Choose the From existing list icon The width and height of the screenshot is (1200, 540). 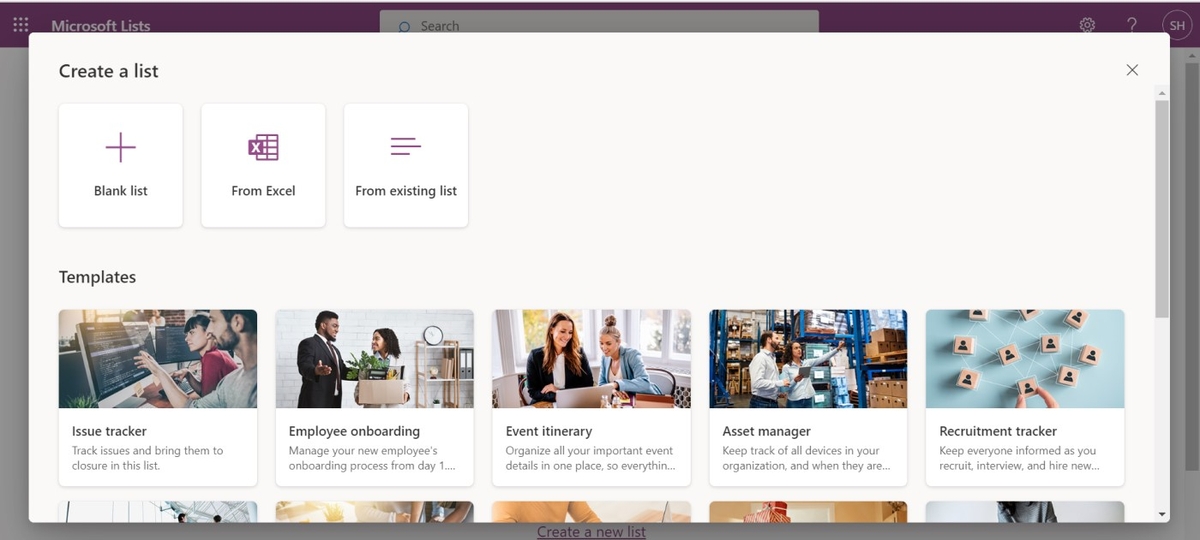point(405,147)
